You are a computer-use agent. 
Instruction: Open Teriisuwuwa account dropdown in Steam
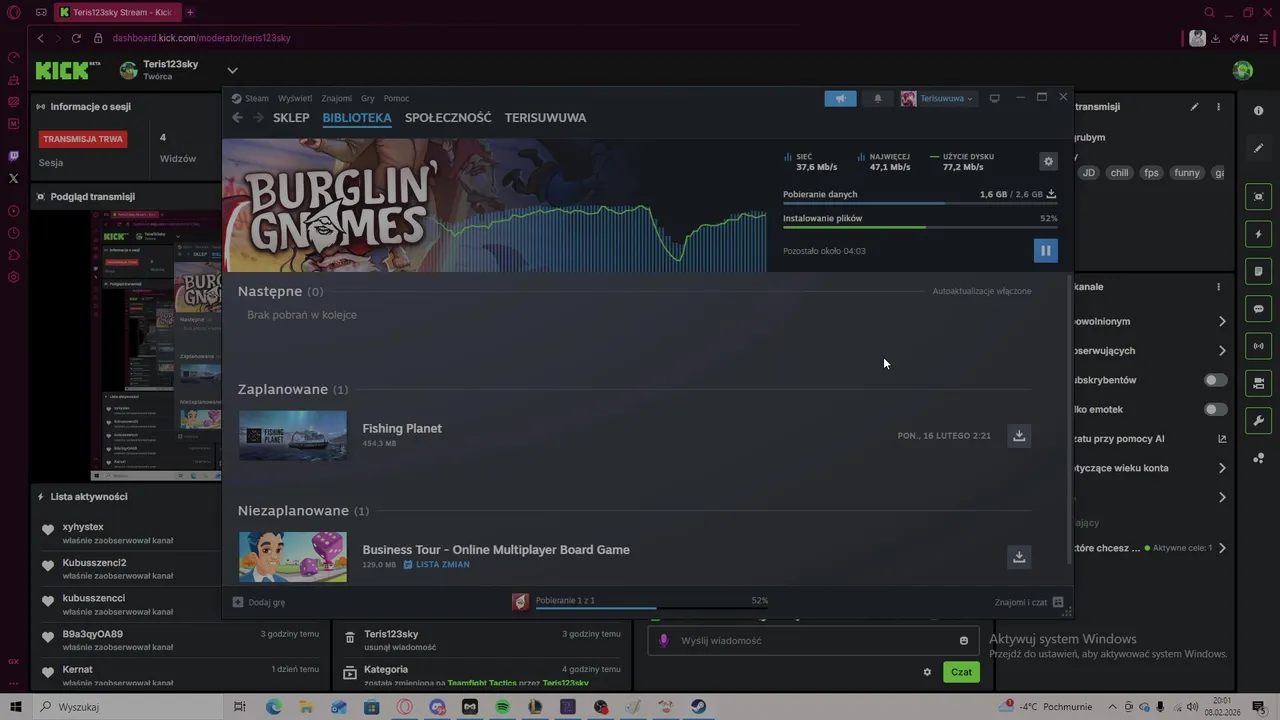937,98
